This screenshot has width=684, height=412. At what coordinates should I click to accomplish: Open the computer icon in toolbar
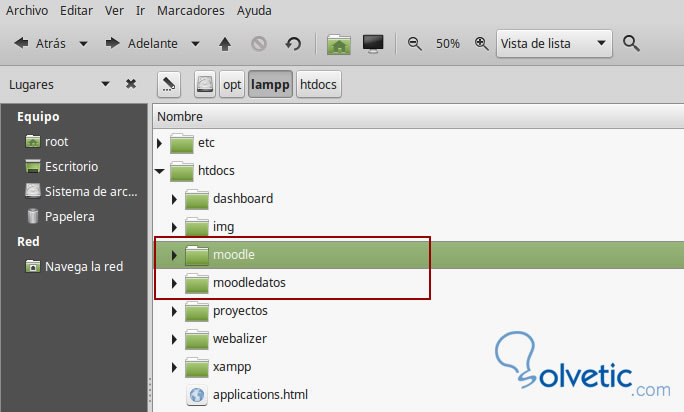(x=373, y=44)
